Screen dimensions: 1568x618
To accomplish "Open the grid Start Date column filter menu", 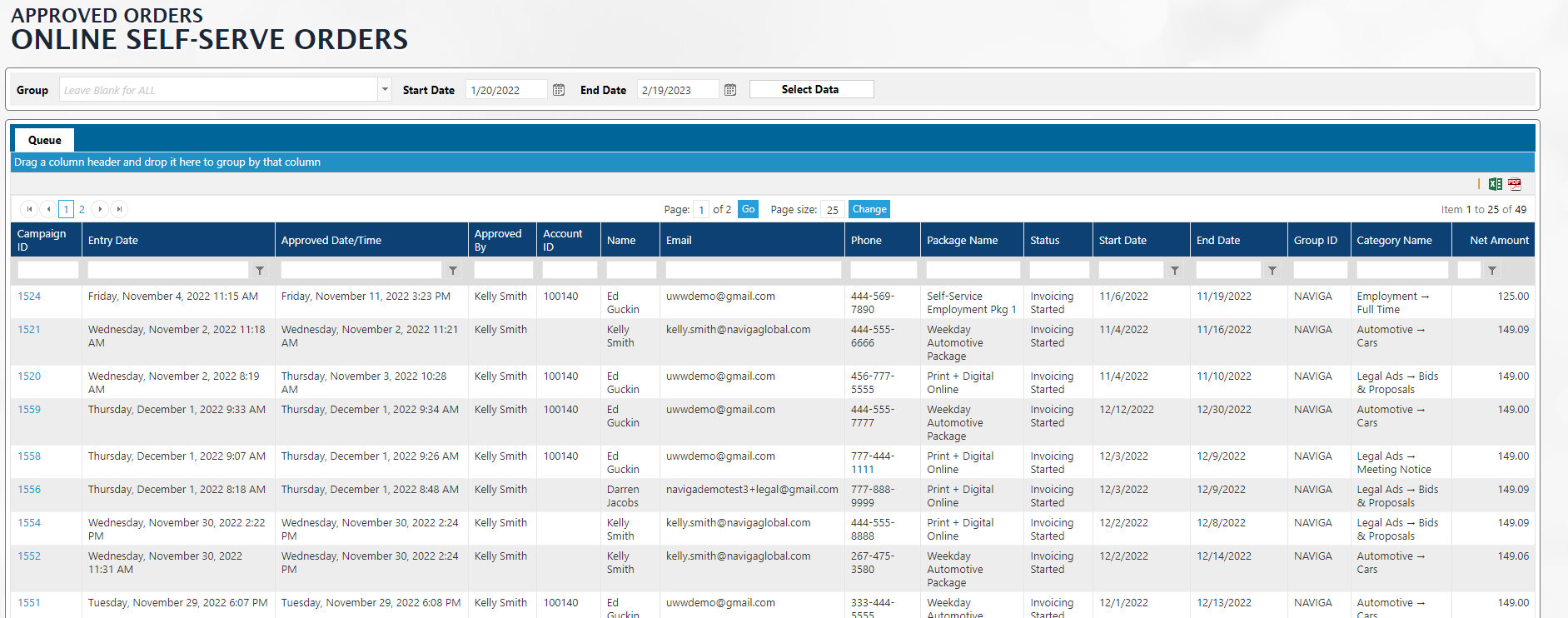I will click(x=1175, y=271).
